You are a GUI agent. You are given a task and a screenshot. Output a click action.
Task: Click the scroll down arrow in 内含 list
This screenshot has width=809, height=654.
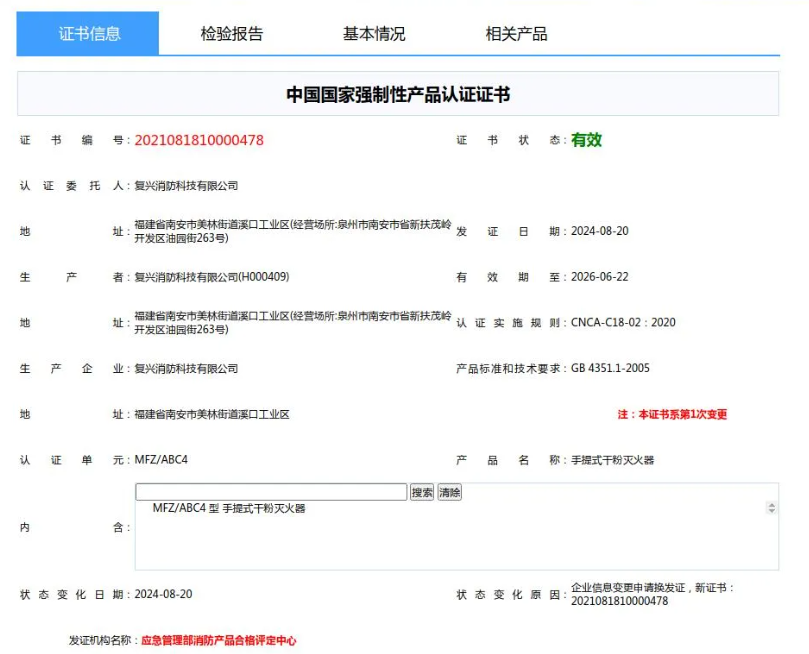pos(770,512)
